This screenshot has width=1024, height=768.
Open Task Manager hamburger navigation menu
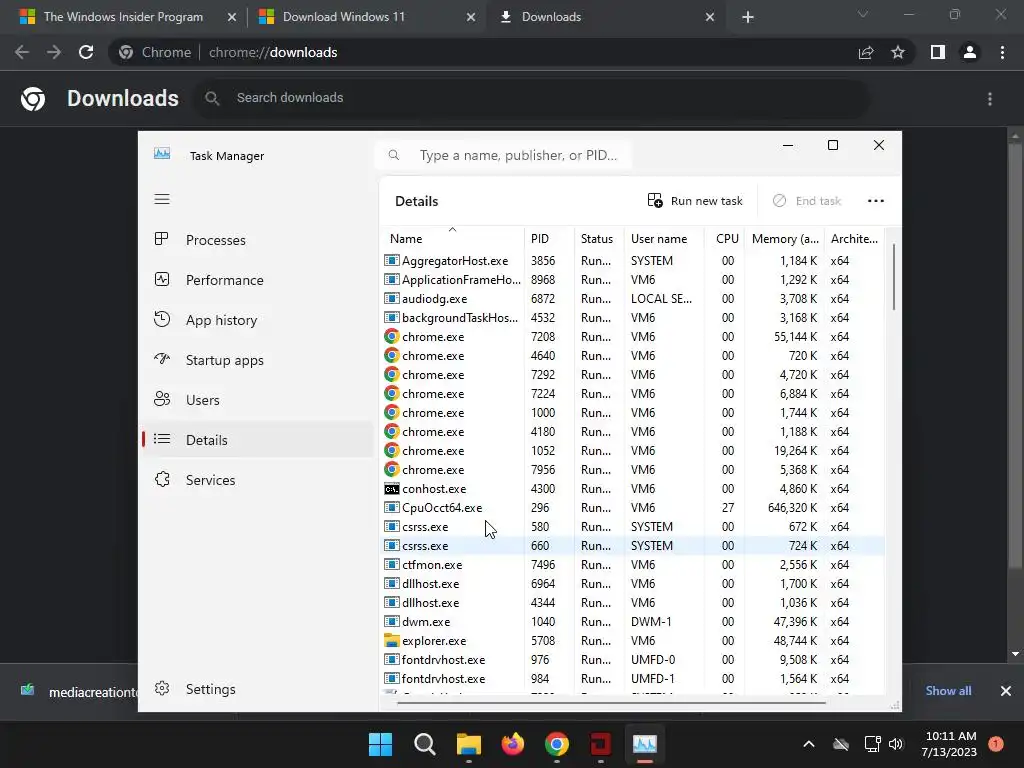[x=162, y=199]
